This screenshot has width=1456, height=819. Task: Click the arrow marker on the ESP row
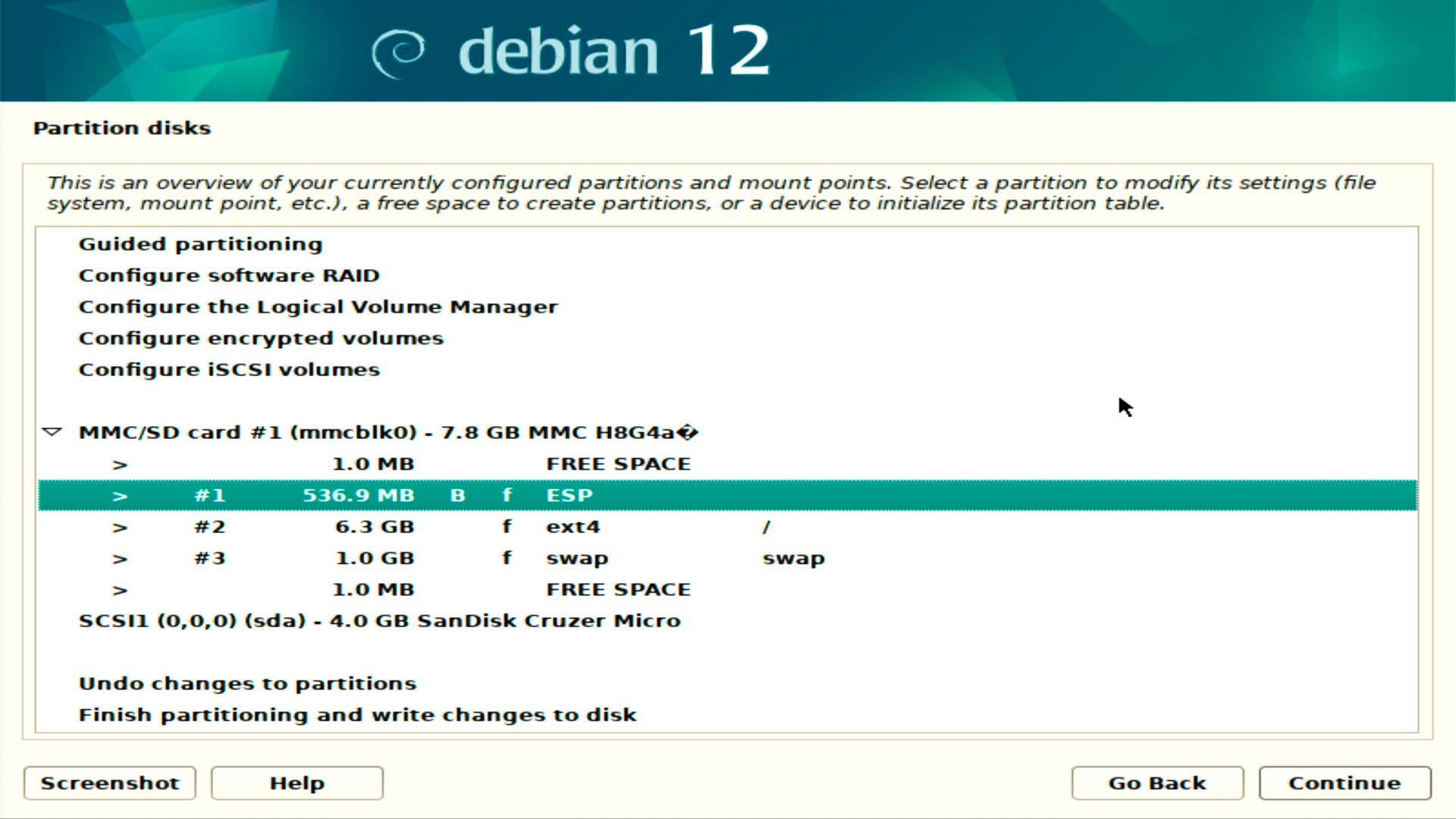tap(120, 496)
